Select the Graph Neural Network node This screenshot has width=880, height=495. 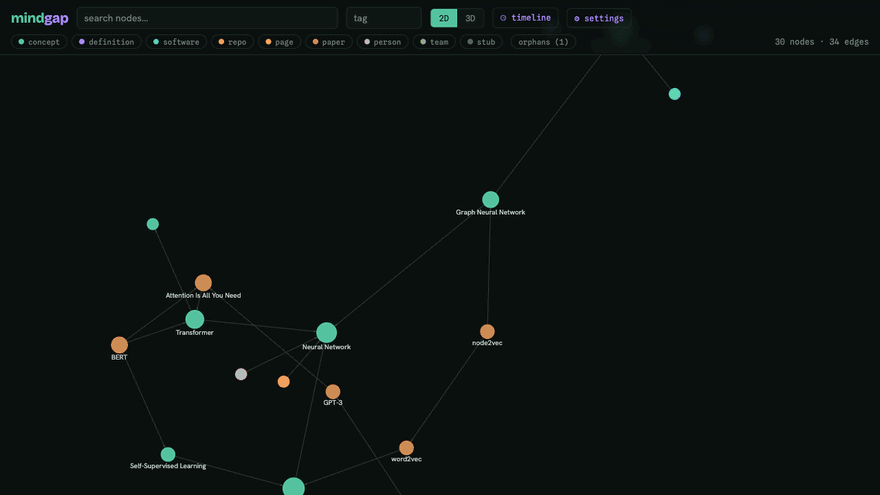491,199
